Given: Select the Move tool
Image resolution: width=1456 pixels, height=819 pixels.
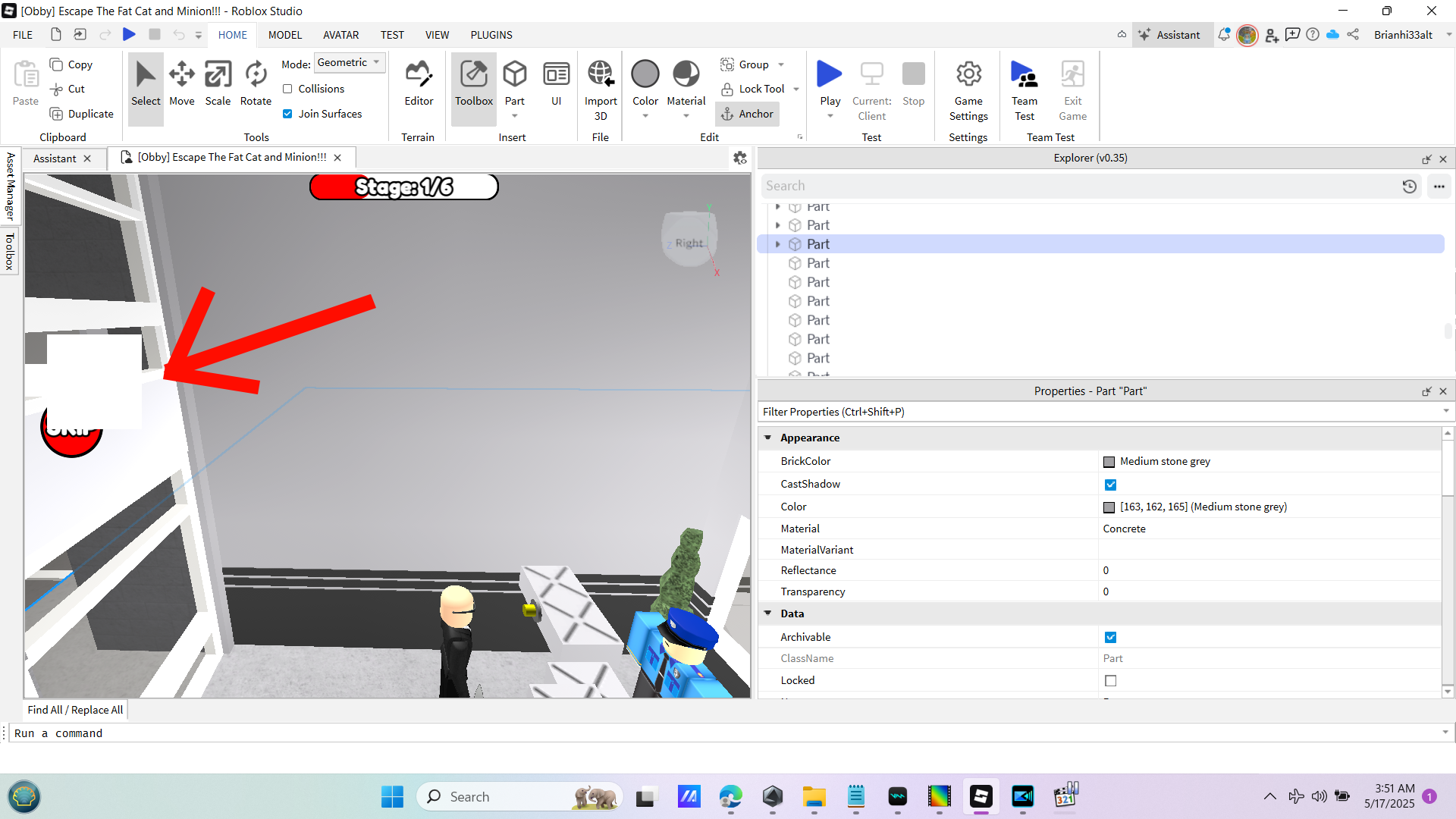Looking at the screenshot, I should tap(181, 83).
